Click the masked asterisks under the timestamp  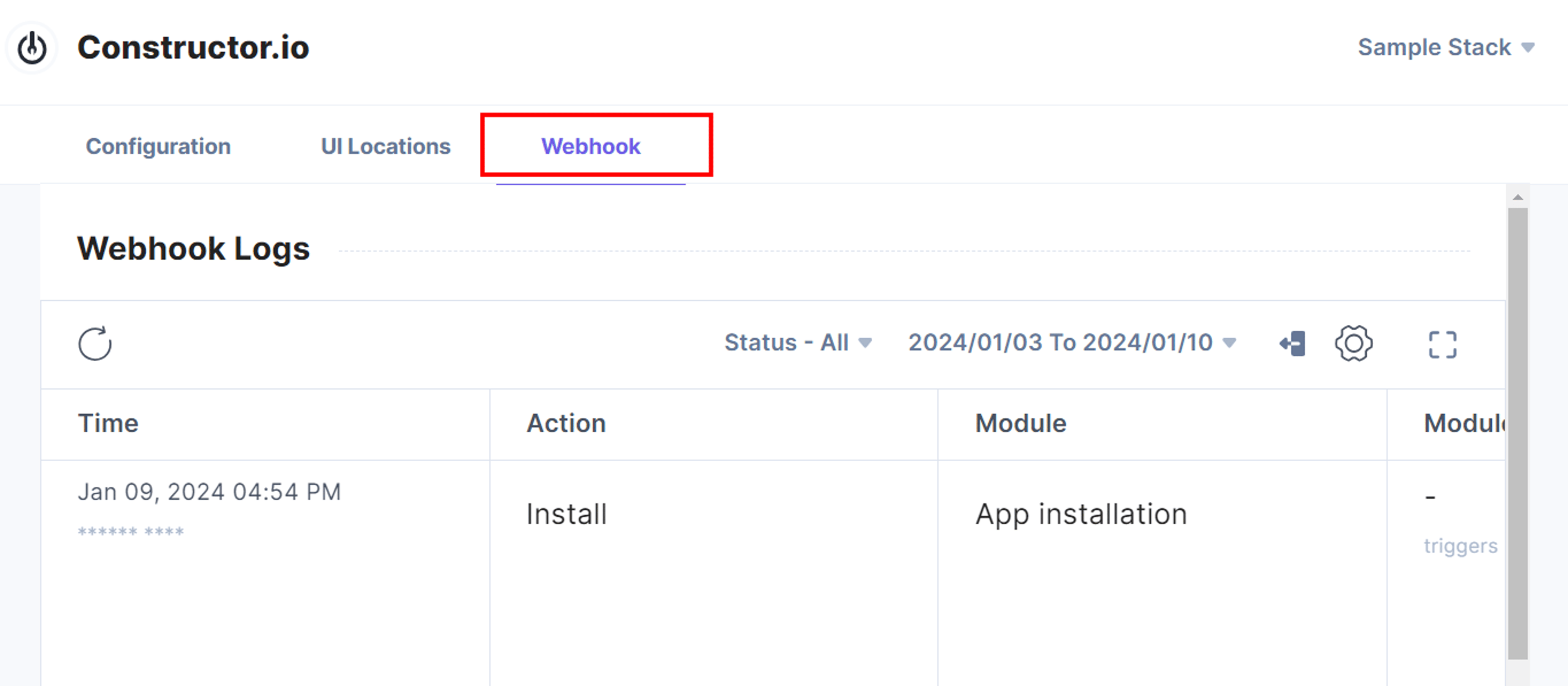131,532
